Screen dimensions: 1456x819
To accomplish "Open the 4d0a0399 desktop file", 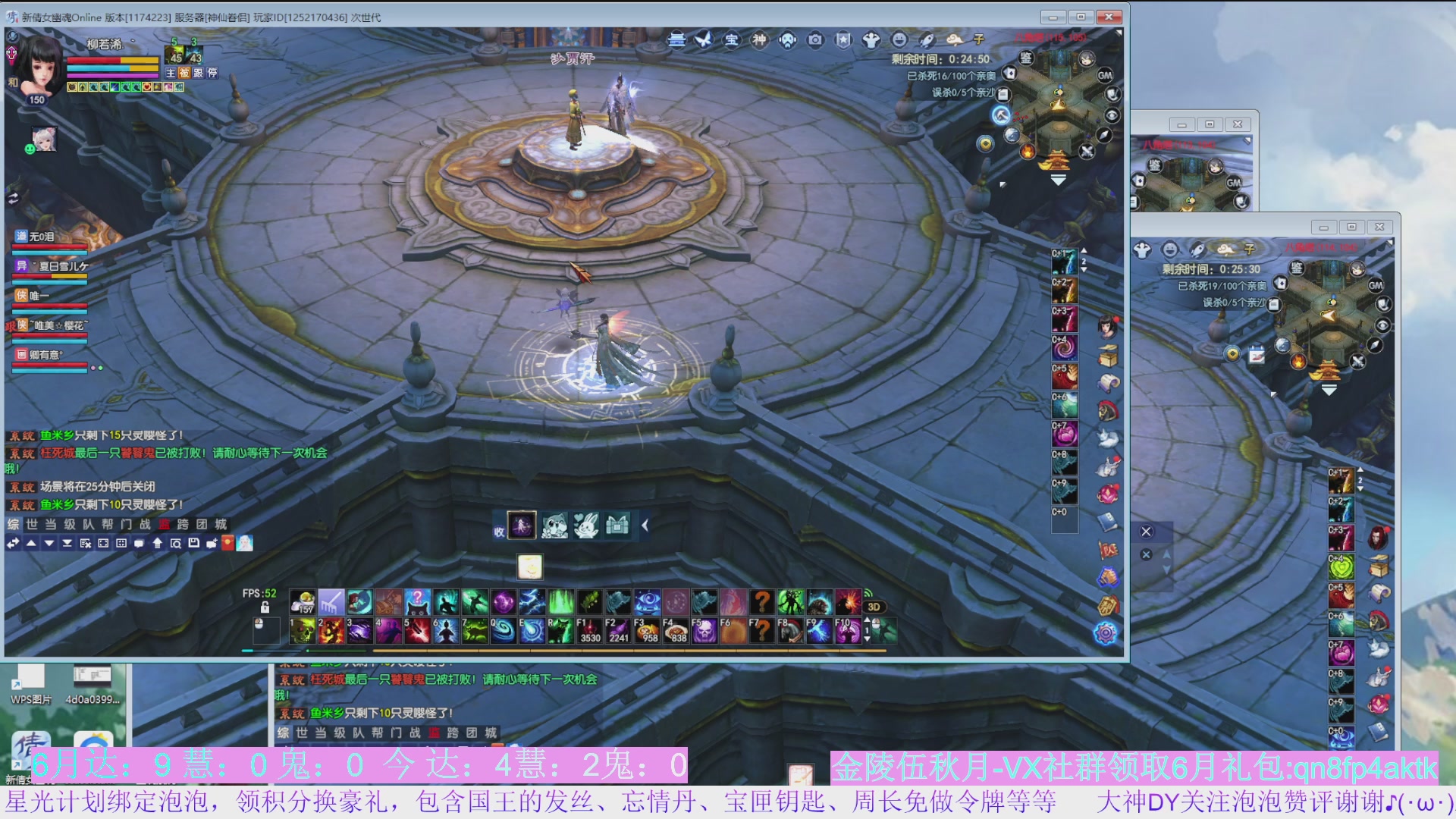I will coord(93,685).
